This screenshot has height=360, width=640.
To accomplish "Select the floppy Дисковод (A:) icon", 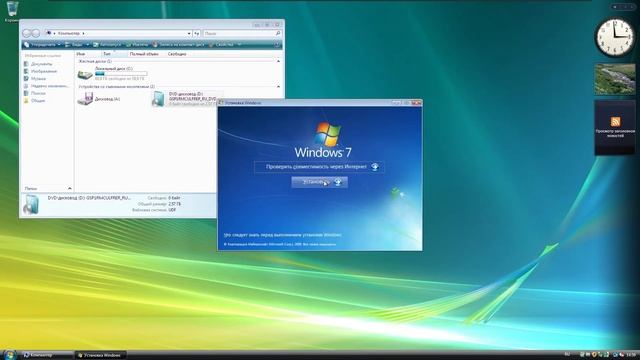I will (x=85, y=99).
